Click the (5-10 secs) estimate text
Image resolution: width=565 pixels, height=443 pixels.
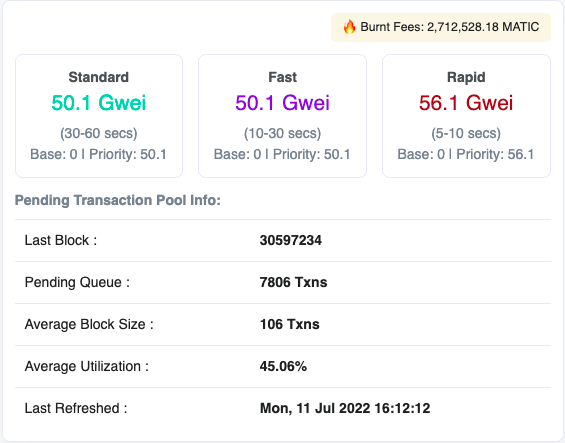tap(466, 133)
